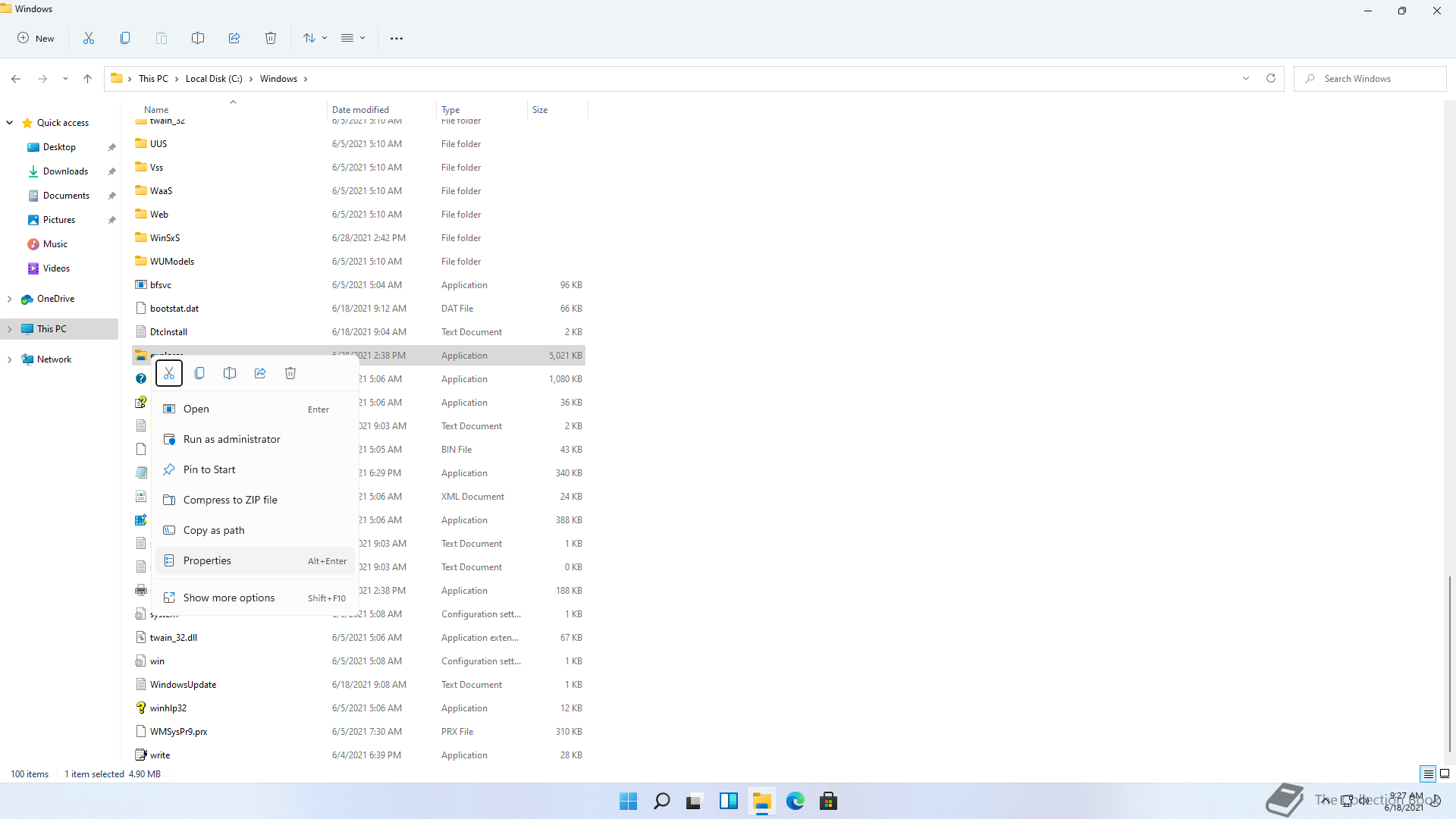Switch to details view in status bar
The image size is (1456, 819).
click(x=1428, y=773)
